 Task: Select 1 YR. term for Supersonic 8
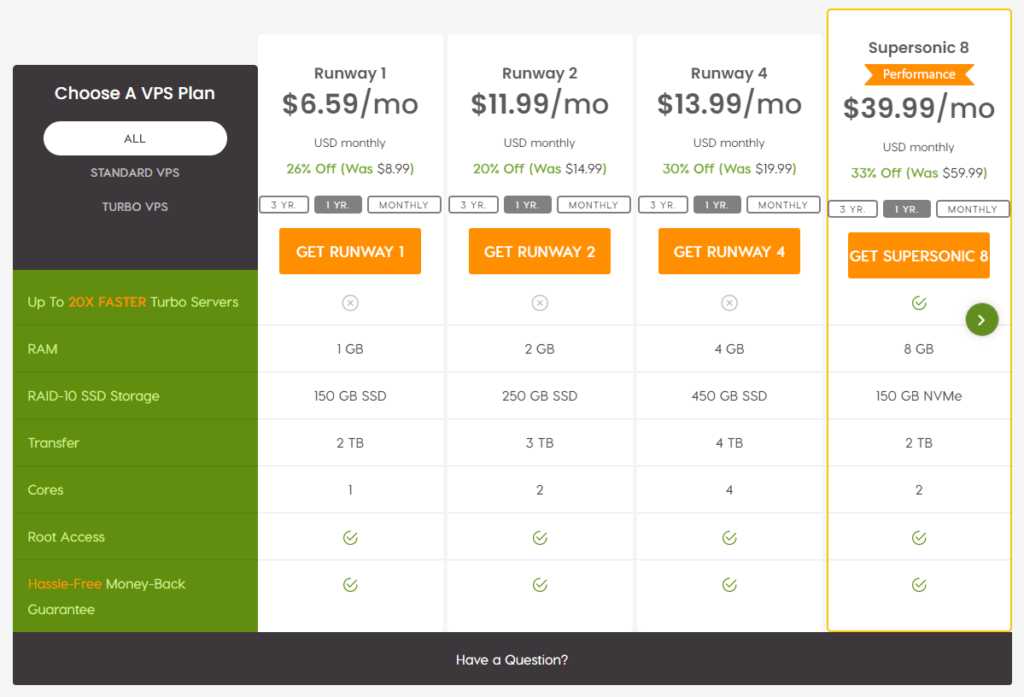(906, 209)
